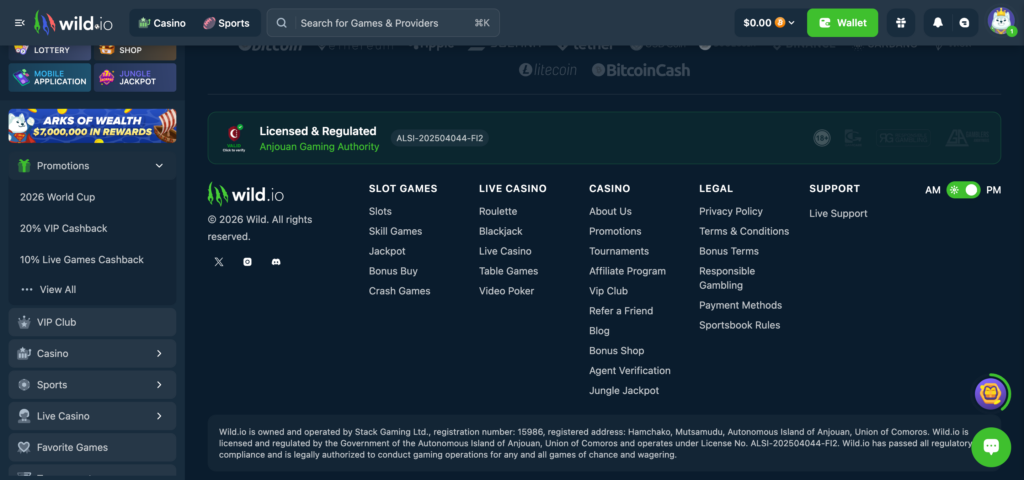Open the purple lion mascot widget
Image resolution: width=1024 pixels, height=480 pixels.
click(989, 392)
